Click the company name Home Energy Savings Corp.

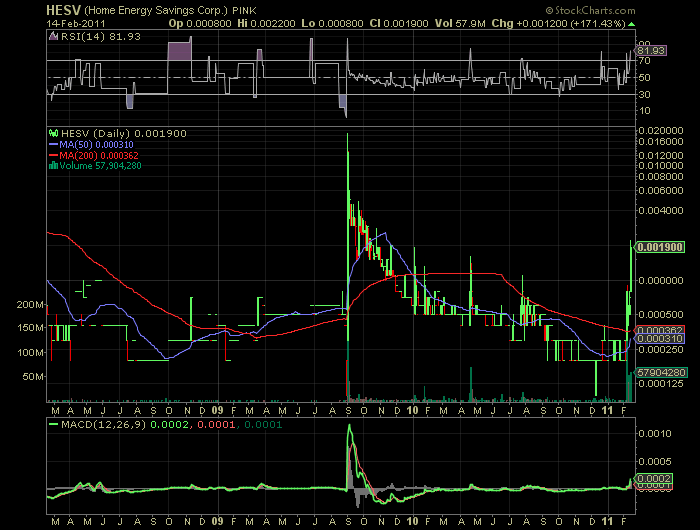click(156, 10)
